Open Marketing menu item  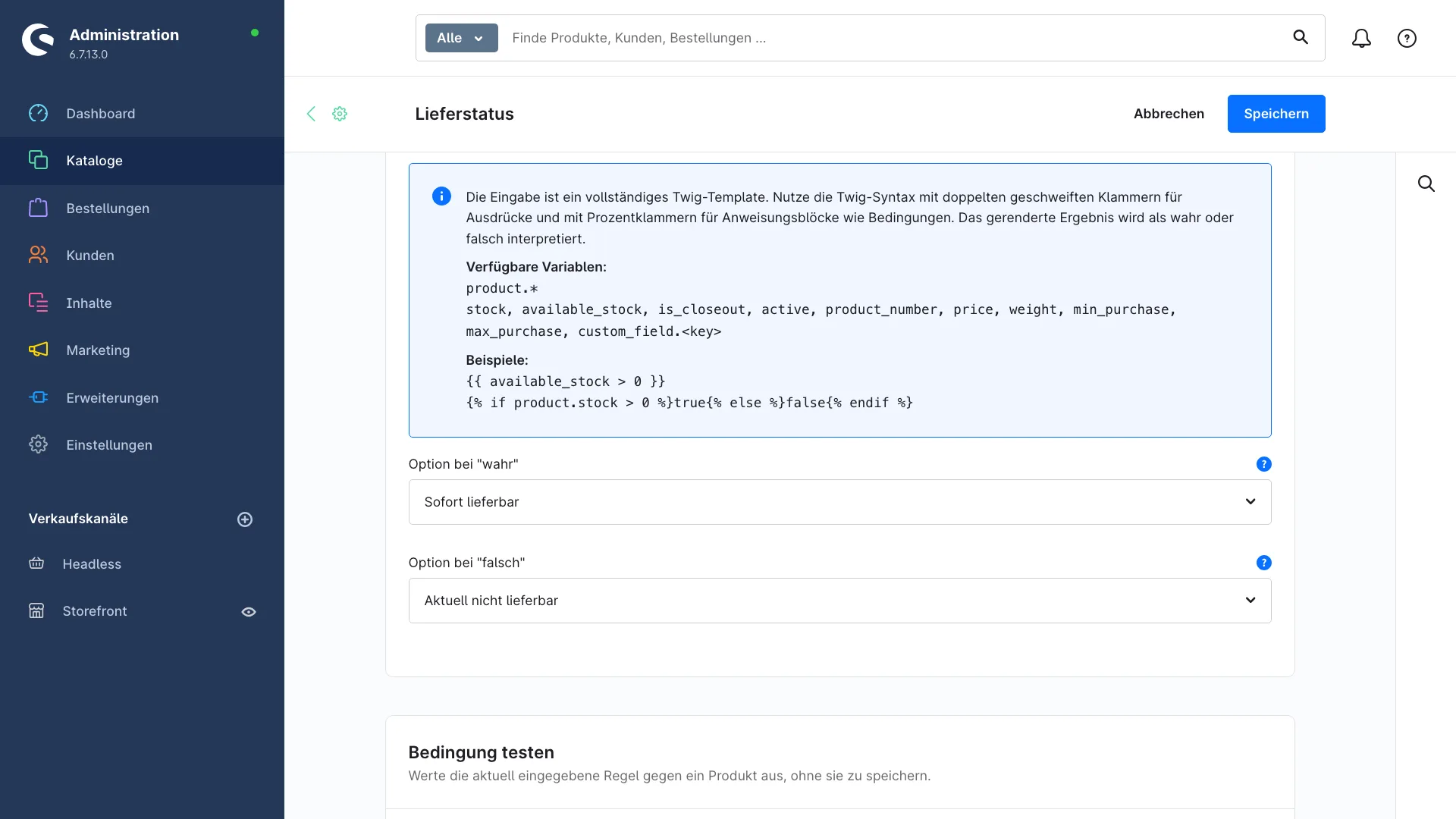(142, 350)
